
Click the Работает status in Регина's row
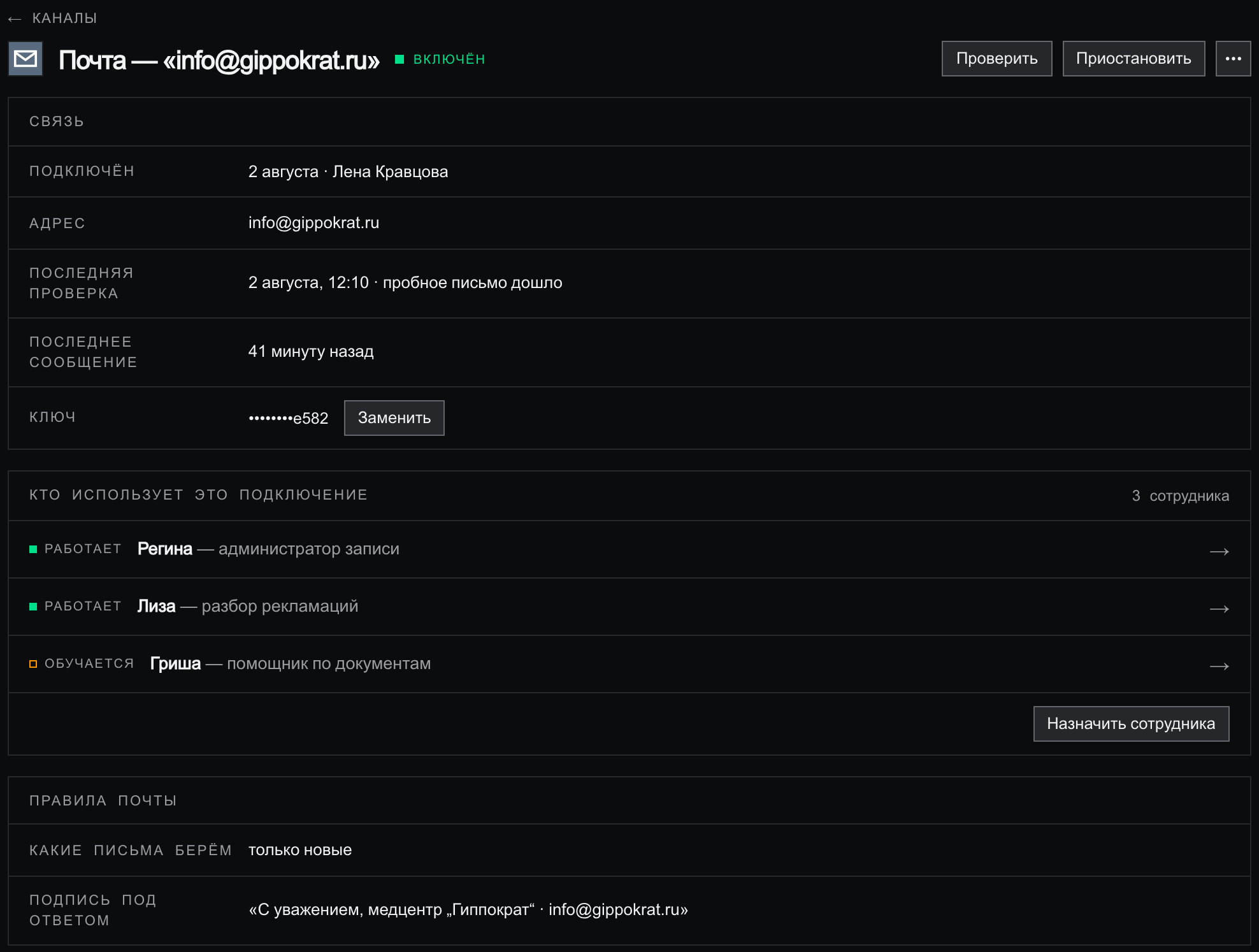pos(75,549)
